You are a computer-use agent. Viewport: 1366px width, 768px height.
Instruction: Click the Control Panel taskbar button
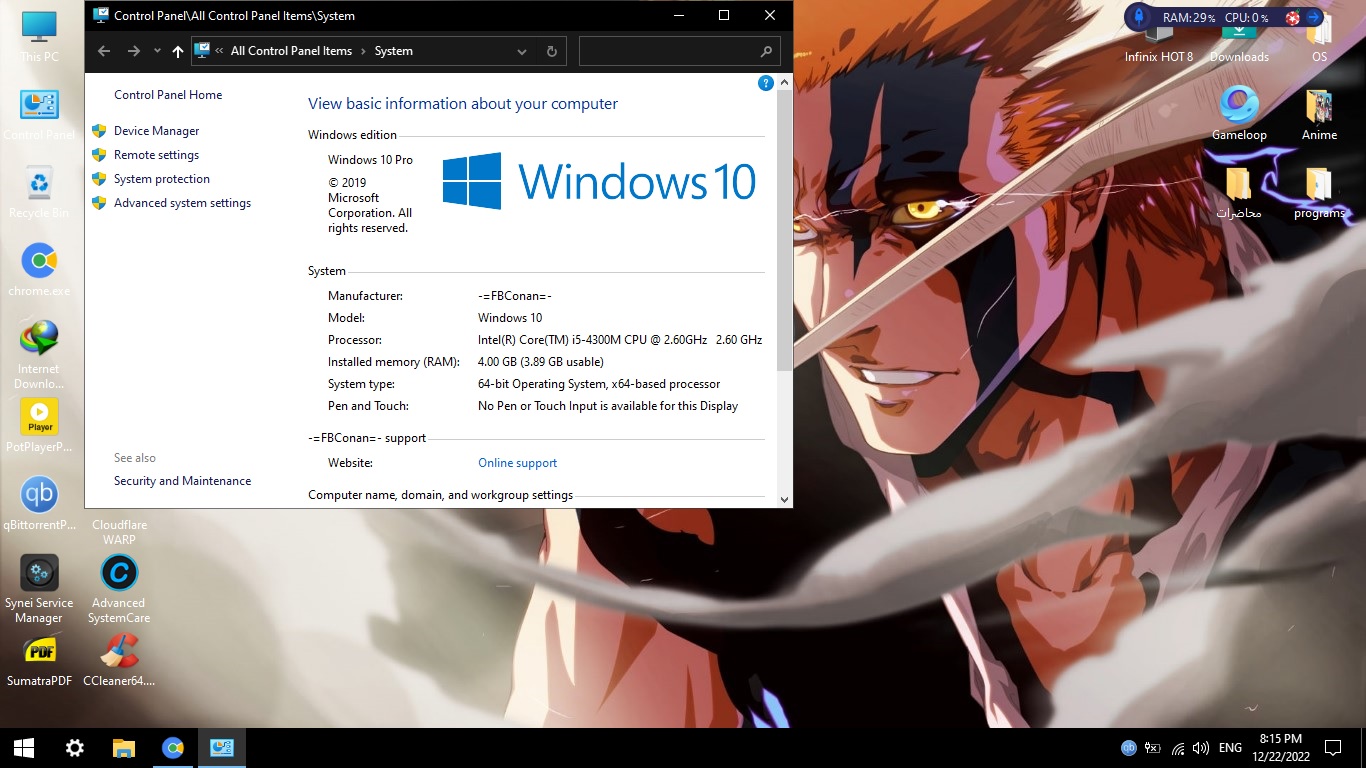222,748
